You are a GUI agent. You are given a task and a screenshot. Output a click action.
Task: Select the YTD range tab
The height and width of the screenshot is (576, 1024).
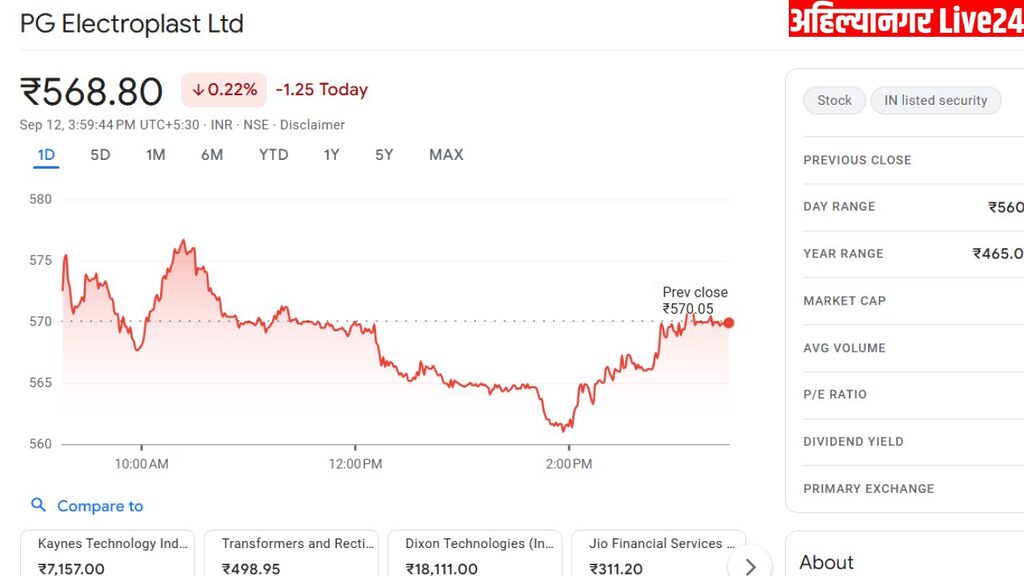273,155
